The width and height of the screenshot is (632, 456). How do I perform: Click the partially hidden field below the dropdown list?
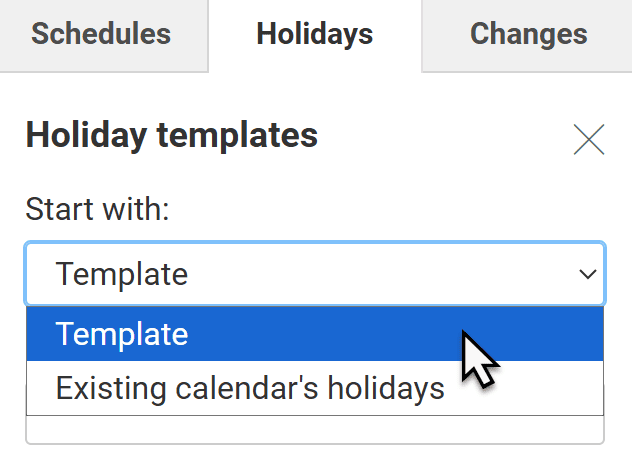(x=314, y=430)
